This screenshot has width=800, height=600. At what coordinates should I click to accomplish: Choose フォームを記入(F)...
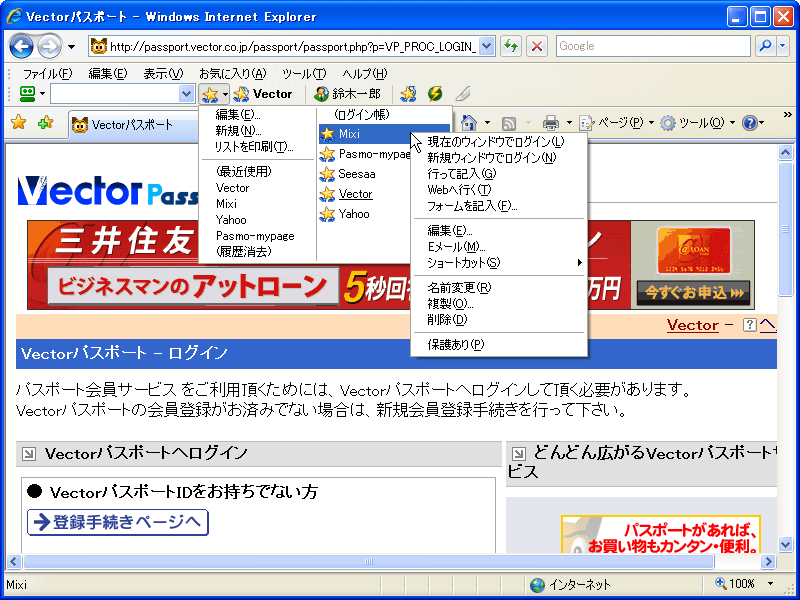point(499,206)
